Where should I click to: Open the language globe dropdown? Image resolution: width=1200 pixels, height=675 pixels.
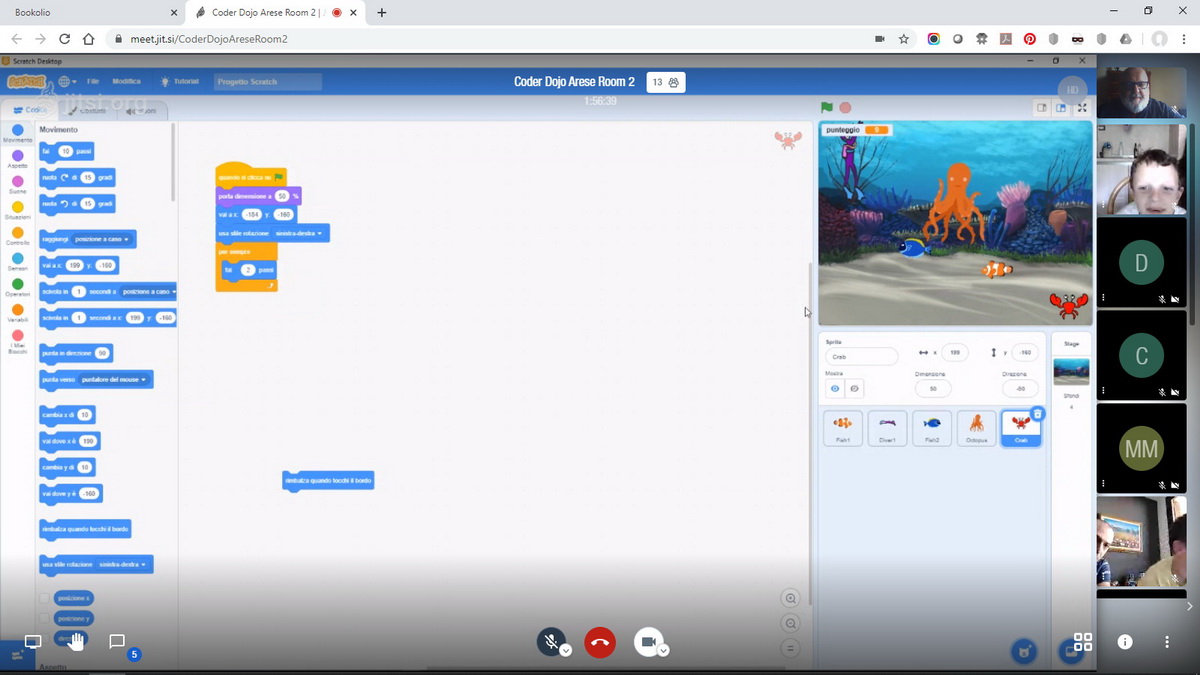coord(67,81)
